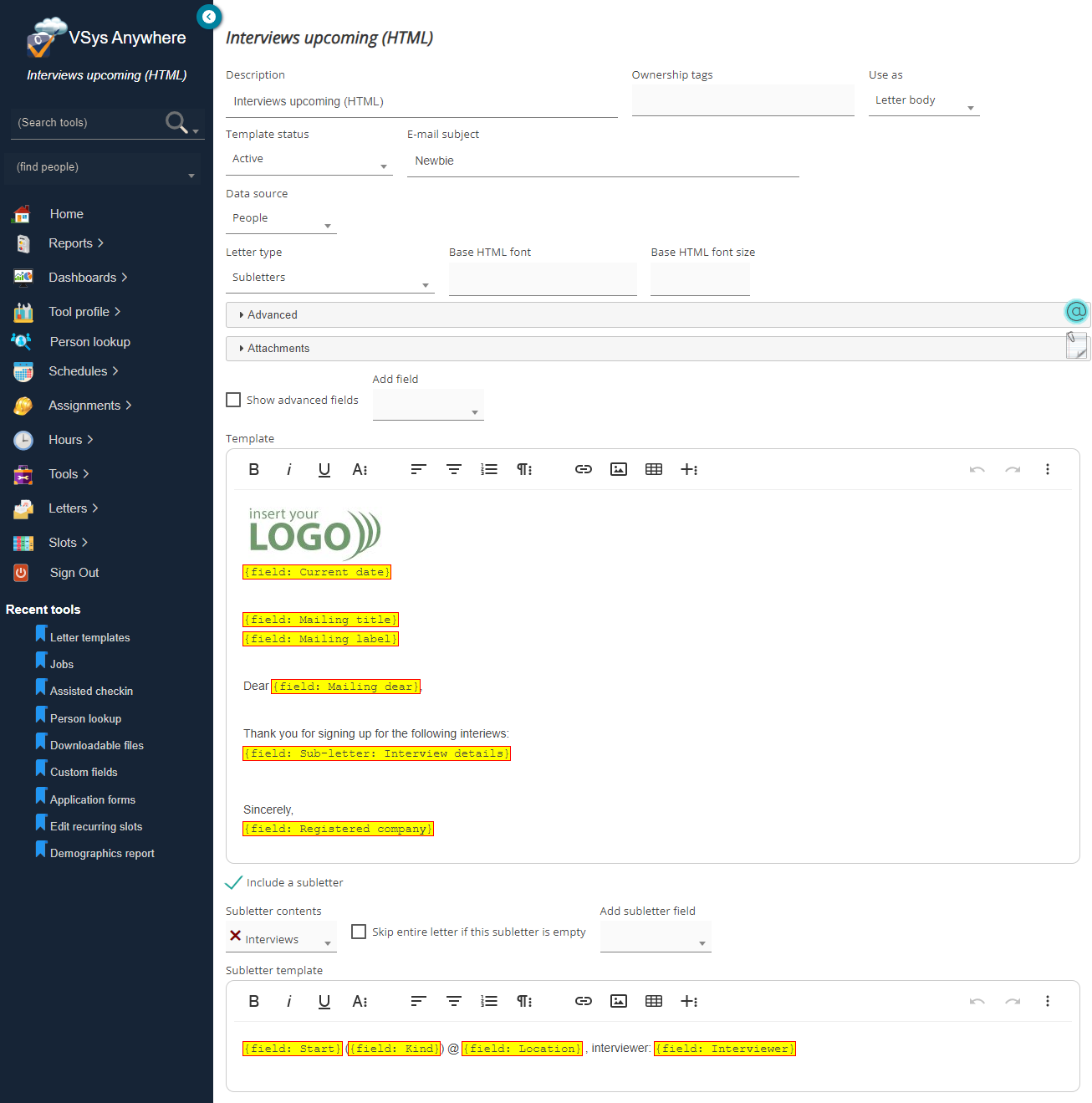Open Letter templates from Recent tools
The height and width of the screenshot is (1103, 1092).
click(89, 638)
